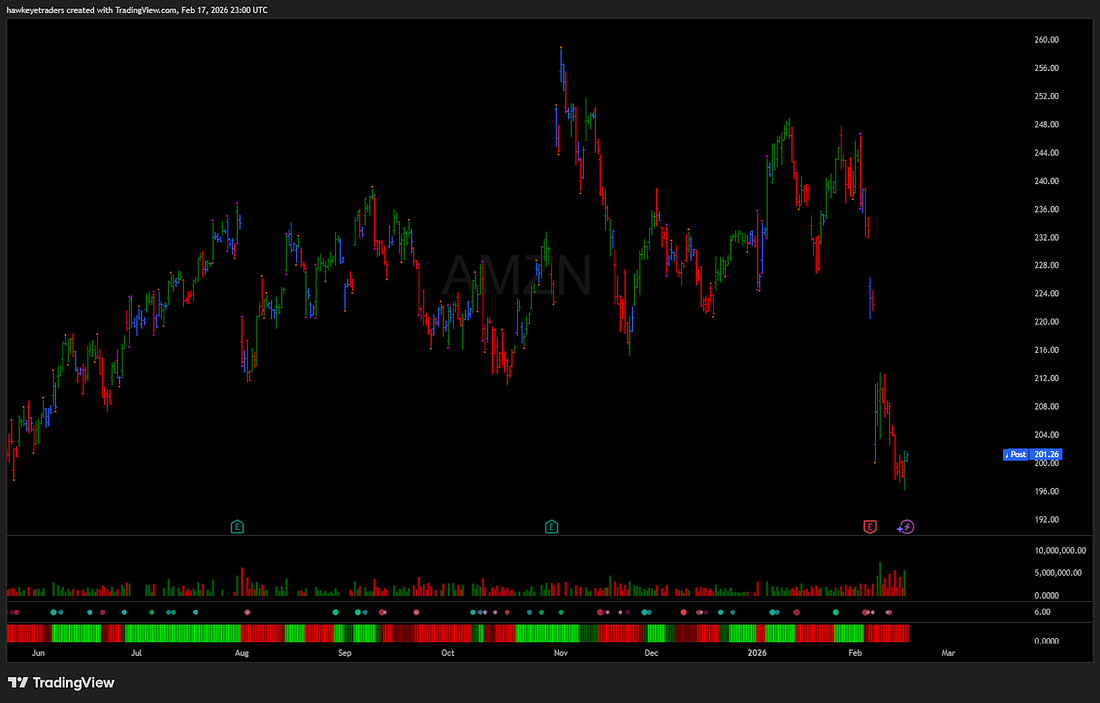Click the Mar label on time axis
This screenshot has height=703, width=1100.
[x=948, y=652]
